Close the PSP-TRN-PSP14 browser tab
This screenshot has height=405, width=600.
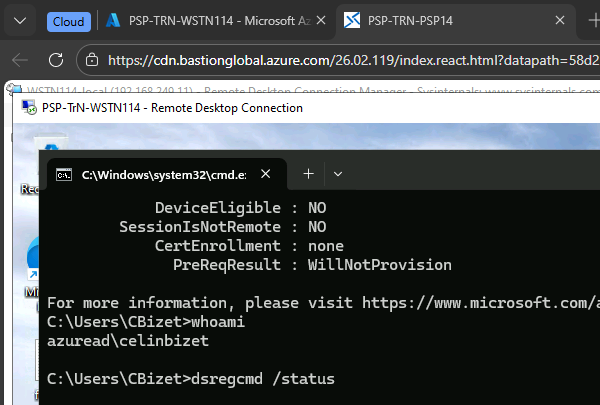560,20
